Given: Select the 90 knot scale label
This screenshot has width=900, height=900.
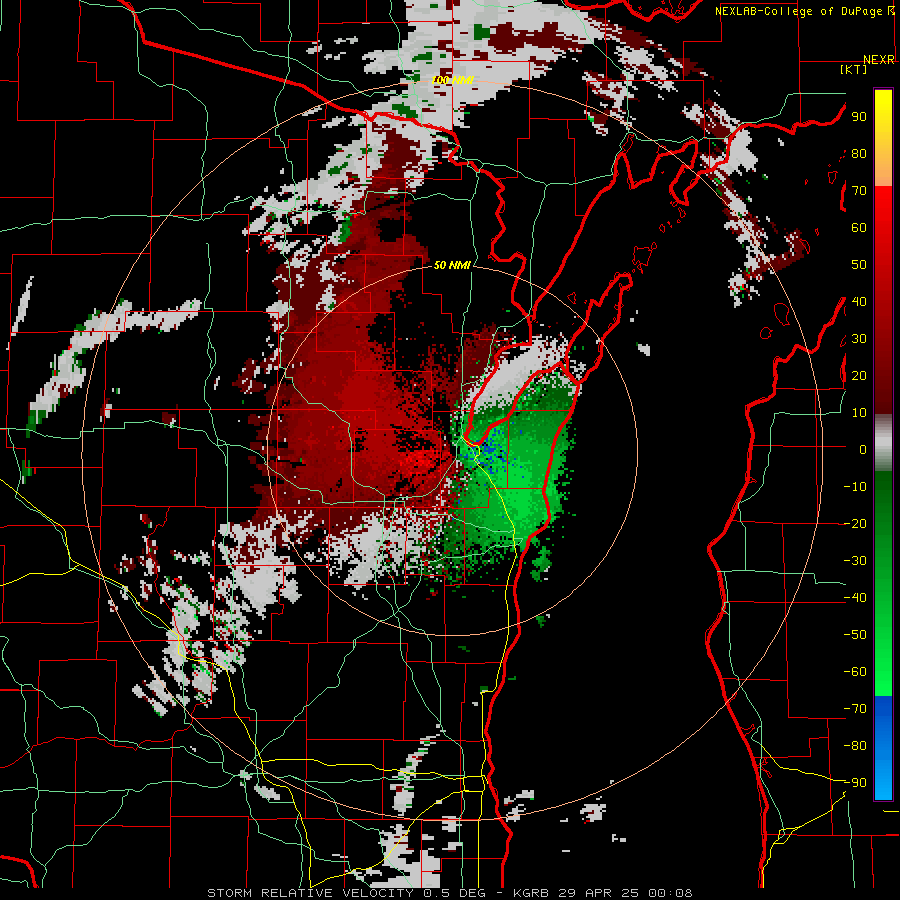Looking at the screenshot, I should click(x=859, y=117).
